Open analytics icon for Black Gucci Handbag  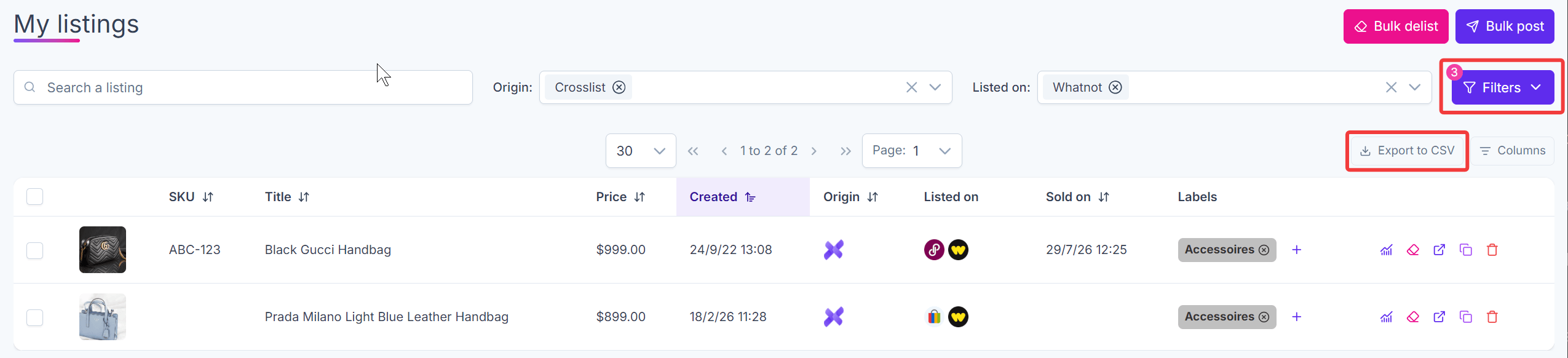coord(1386,250)
